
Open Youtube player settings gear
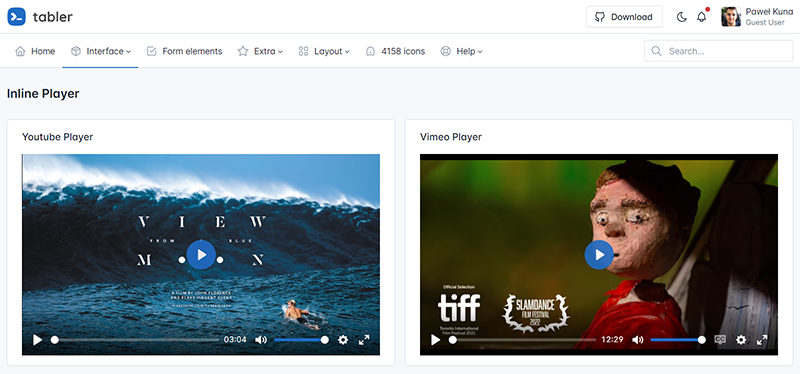point(343,340)
